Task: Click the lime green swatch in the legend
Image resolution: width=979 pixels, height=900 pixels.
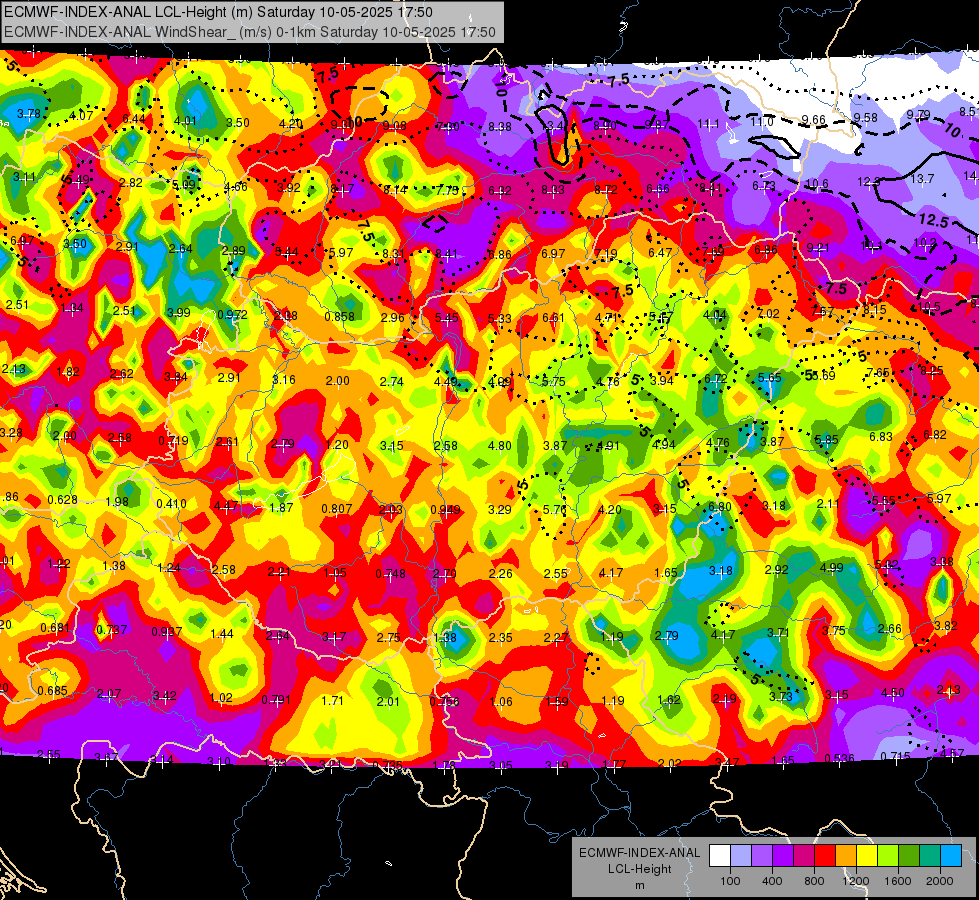Action: click(x=888, y=856)
